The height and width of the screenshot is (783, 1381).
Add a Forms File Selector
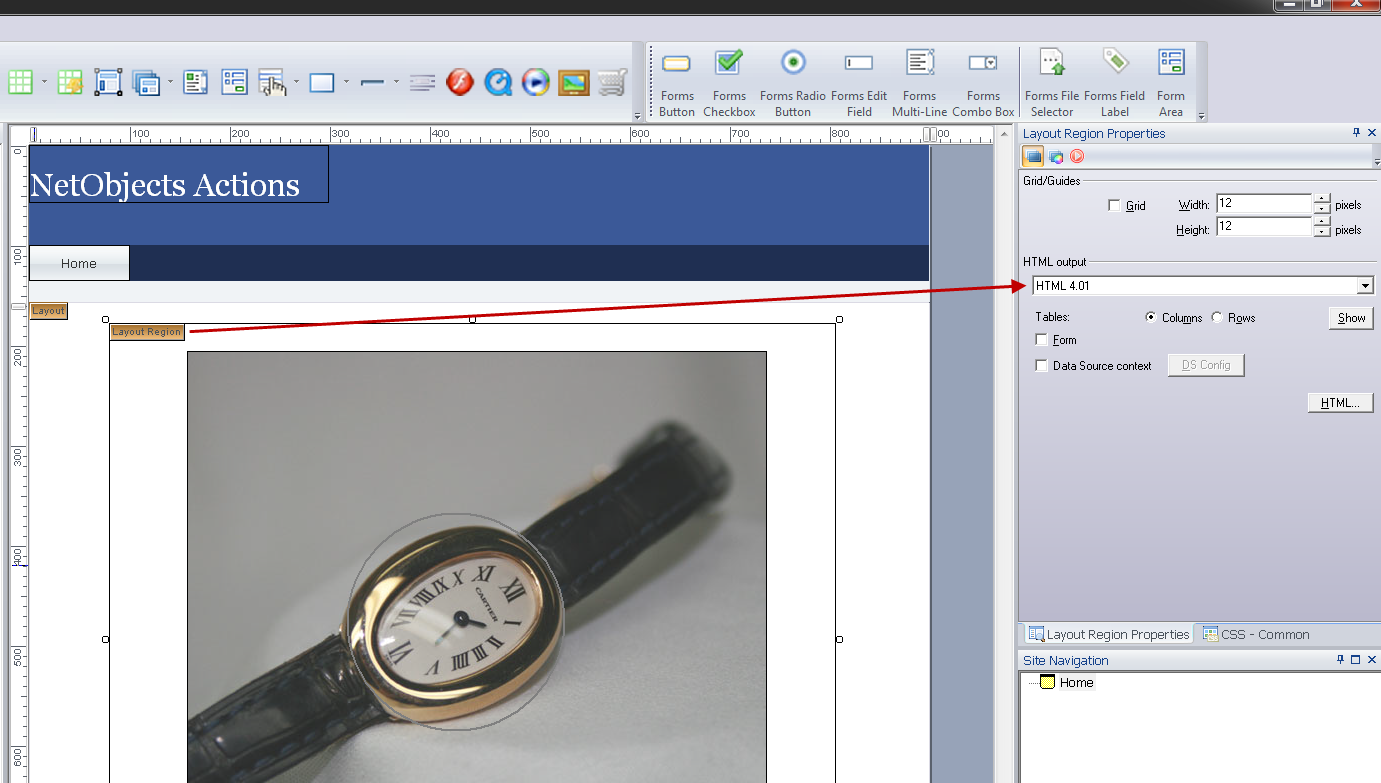(x=1052, y=84)
